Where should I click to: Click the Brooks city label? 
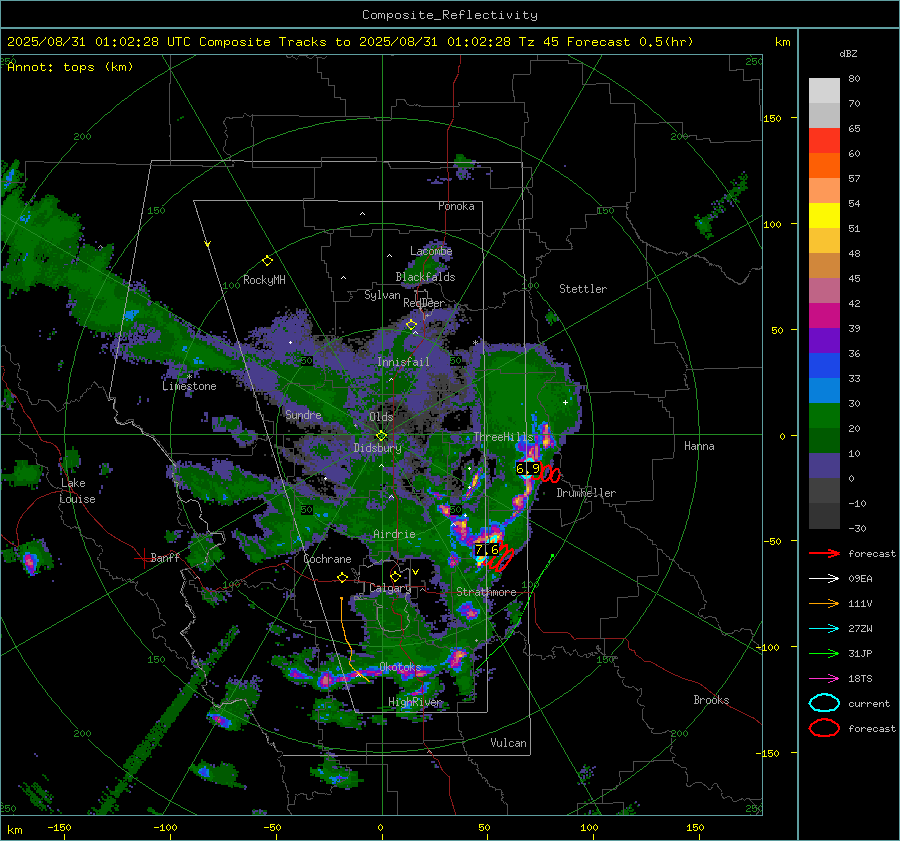click(711, 700)
